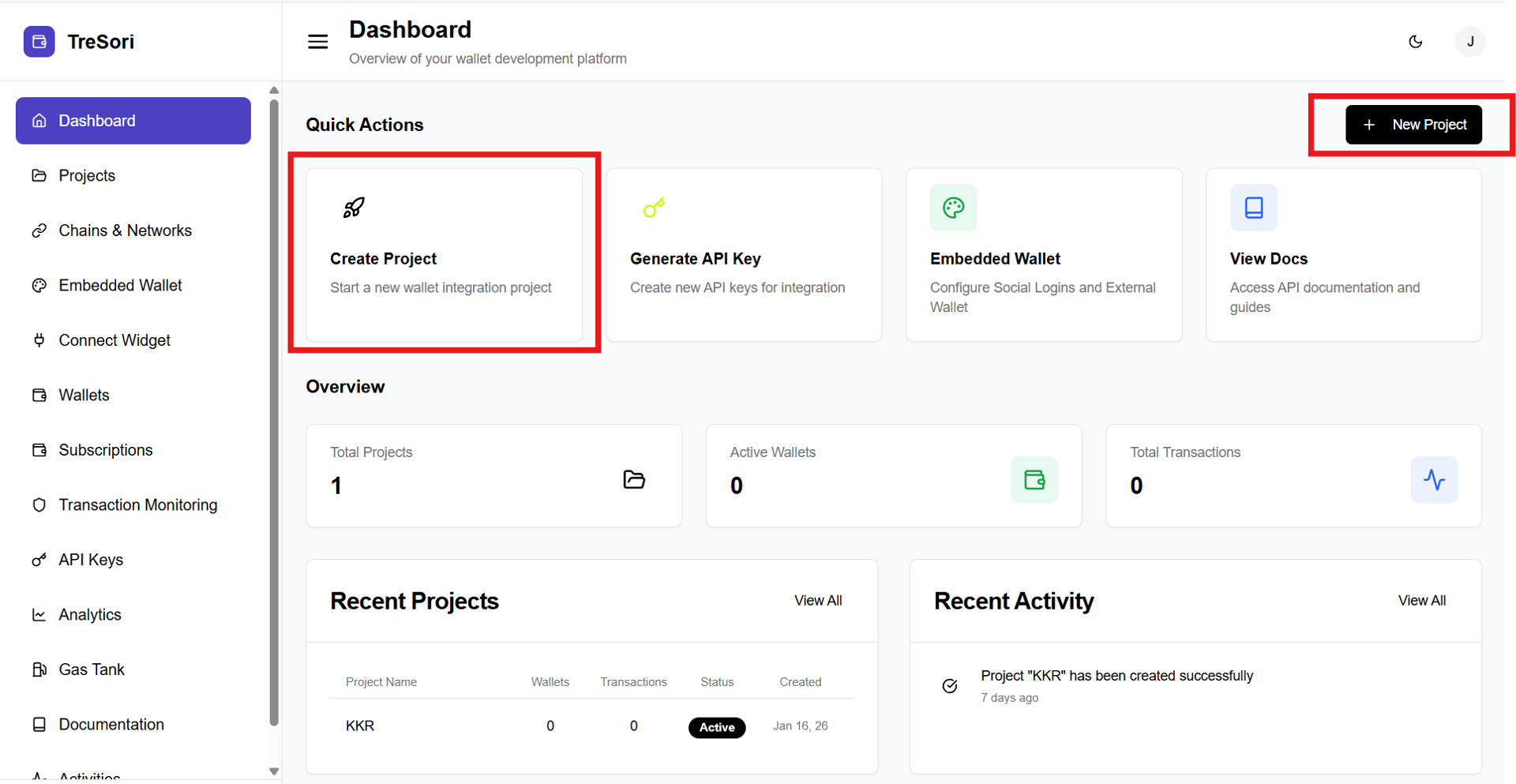Click the folder icon in Total Projects

[x=634, y=479]
